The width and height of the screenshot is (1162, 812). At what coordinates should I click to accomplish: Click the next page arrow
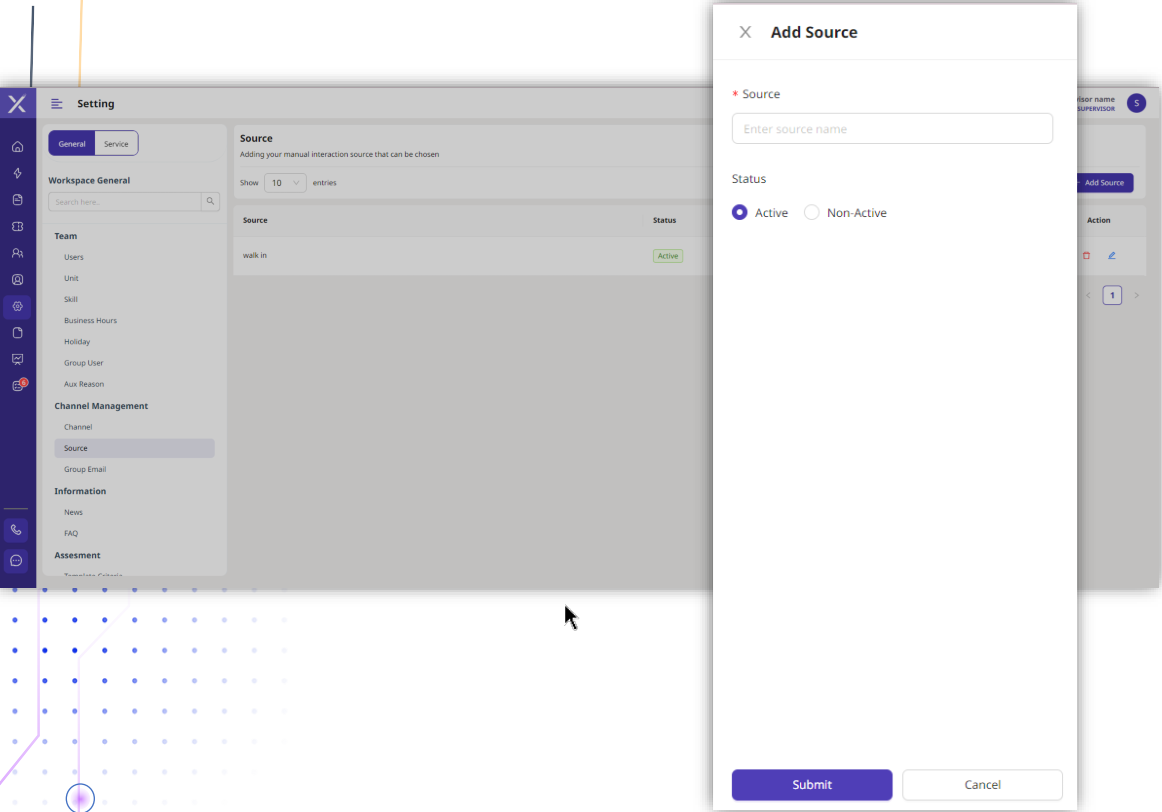pos(1136,296)
